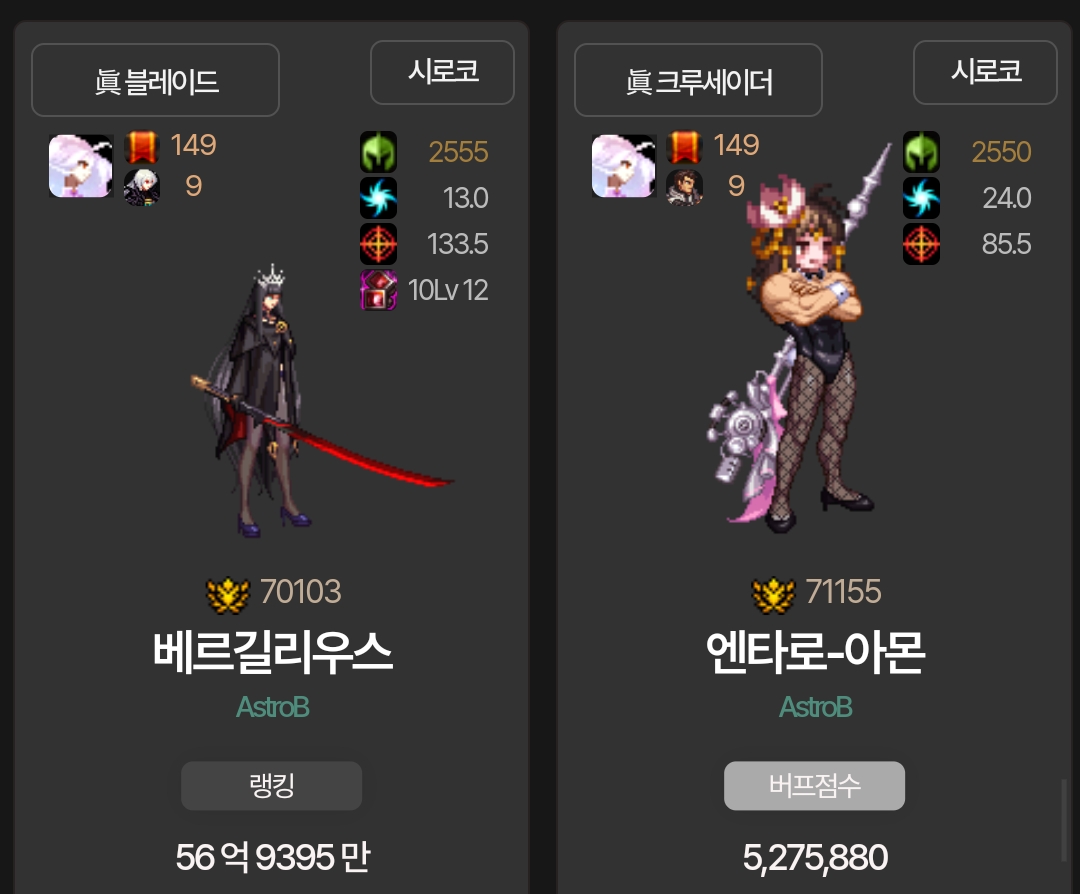Click the red crosshair icon beside 133.5
This screenshot has height=894, width=1080.
378,244
